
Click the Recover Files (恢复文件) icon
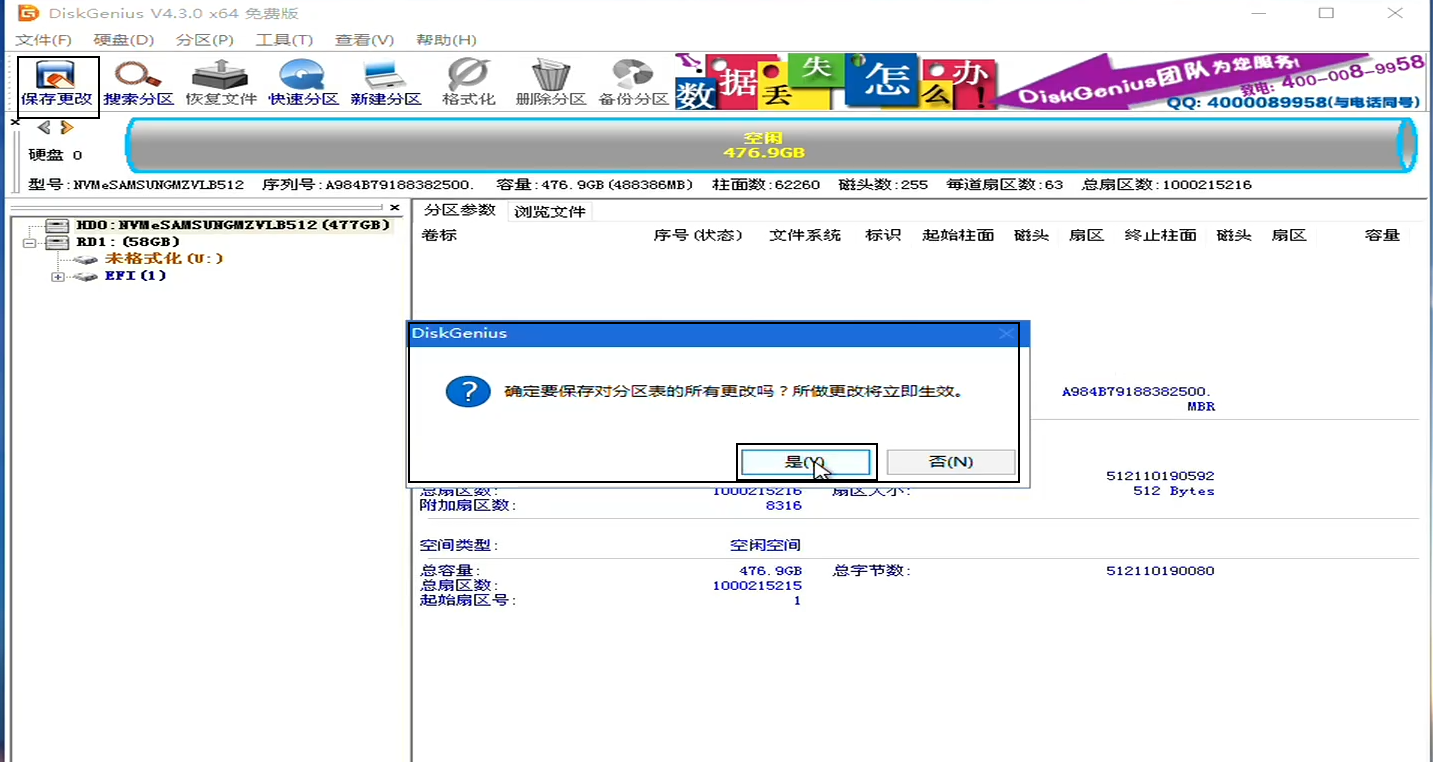[x=221, y=85]
